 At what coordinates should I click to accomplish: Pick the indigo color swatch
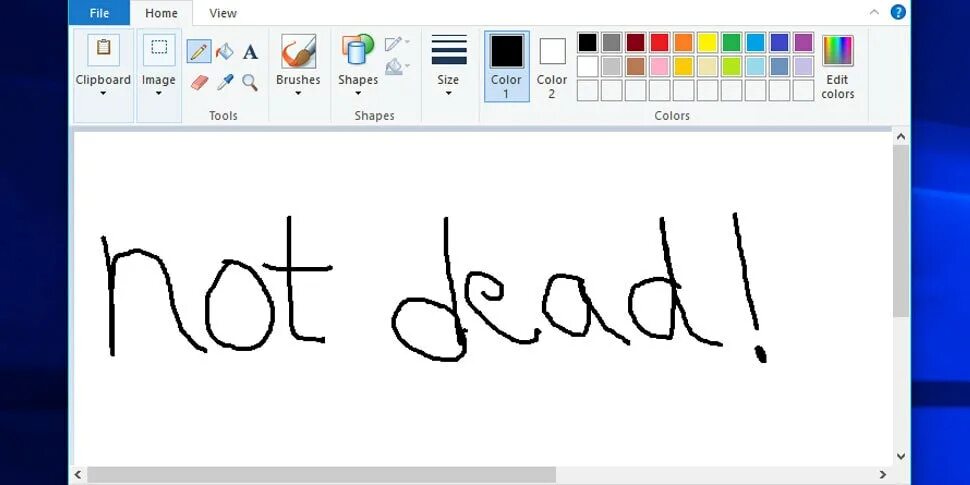(779, 43)
